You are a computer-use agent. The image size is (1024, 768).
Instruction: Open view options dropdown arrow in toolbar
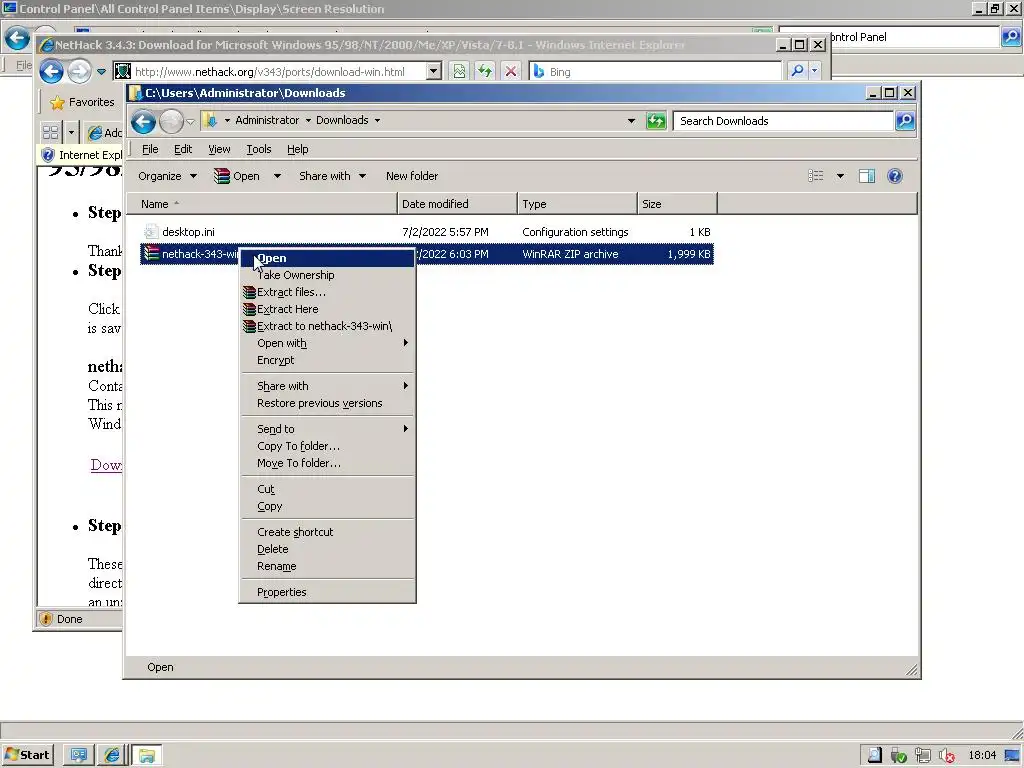pos(840,176)
